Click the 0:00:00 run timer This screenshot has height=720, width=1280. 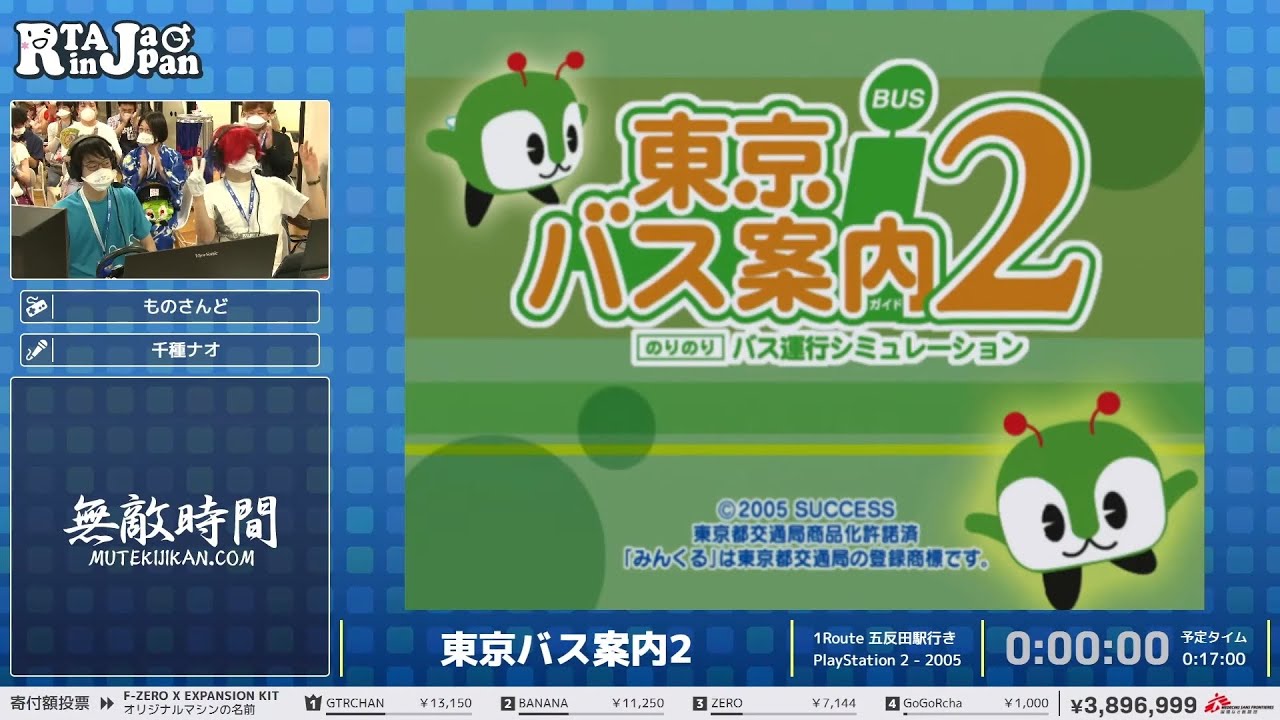pos(1087,648)
